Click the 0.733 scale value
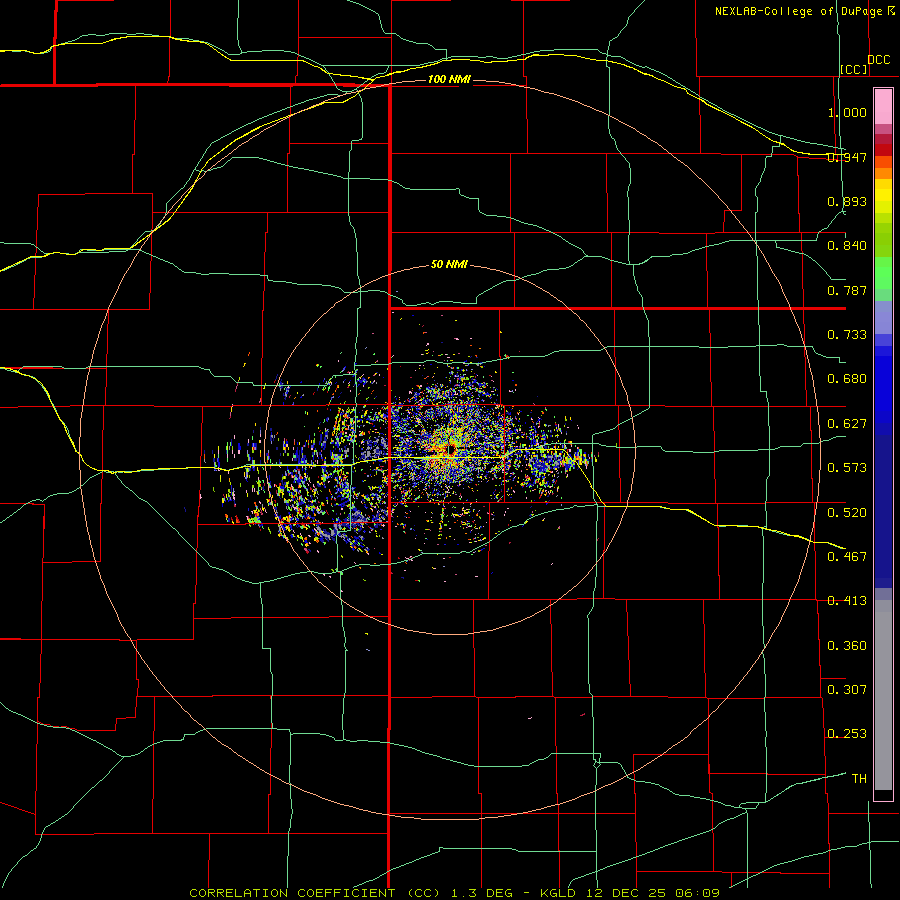 pyautogui.click(x=847, y=335)
